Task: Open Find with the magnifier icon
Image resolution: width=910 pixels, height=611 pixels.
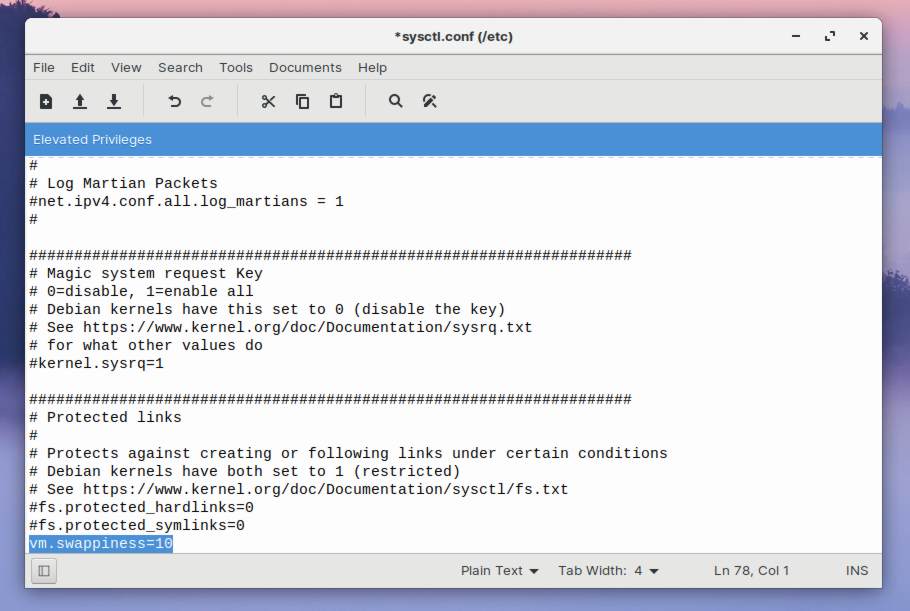Action: [x=395, y=102]
